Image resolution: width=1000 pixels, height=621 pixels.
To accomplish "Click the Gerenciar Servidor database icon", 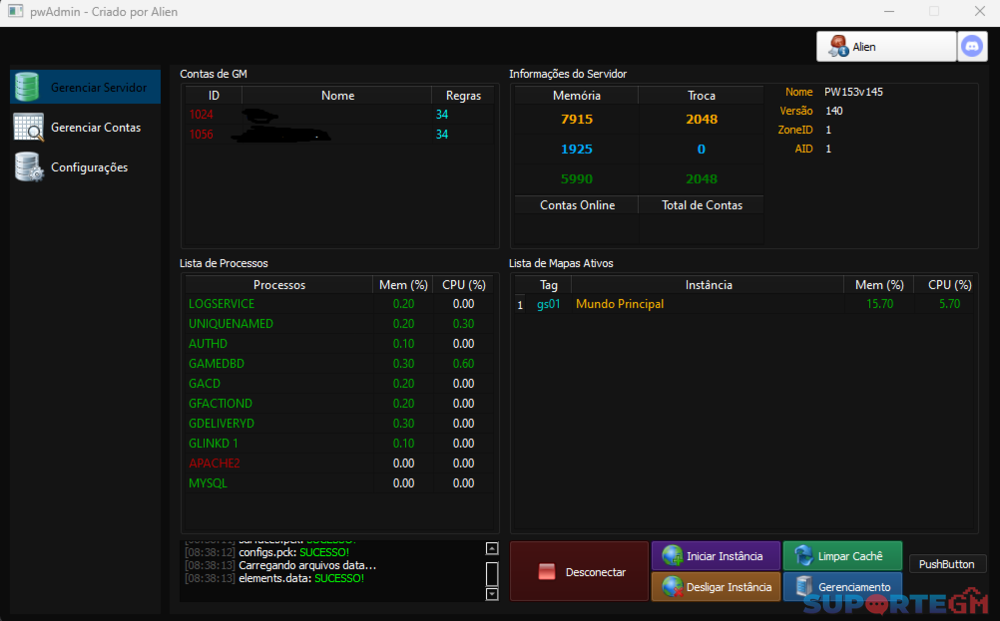I will (x=27, y=87).
